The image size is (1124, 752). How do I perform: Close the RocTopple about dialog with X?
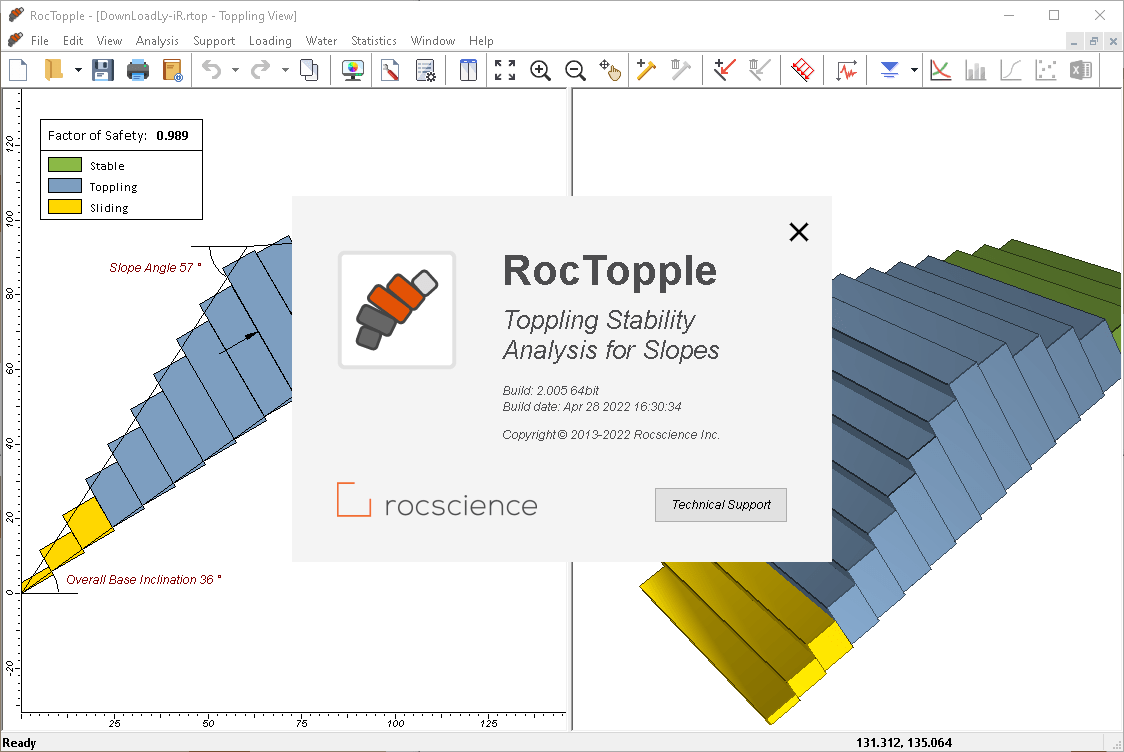pos(799,232)
